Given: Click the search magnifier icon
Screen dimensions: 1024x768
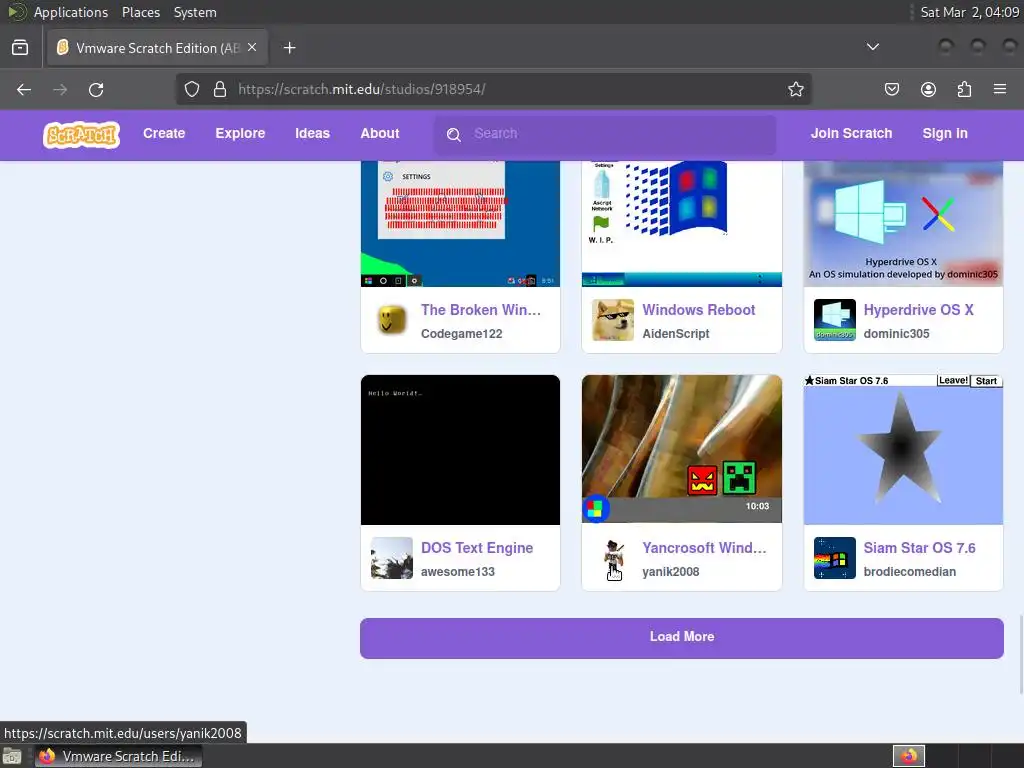Looking at the screenshot, I should [454, 135].
